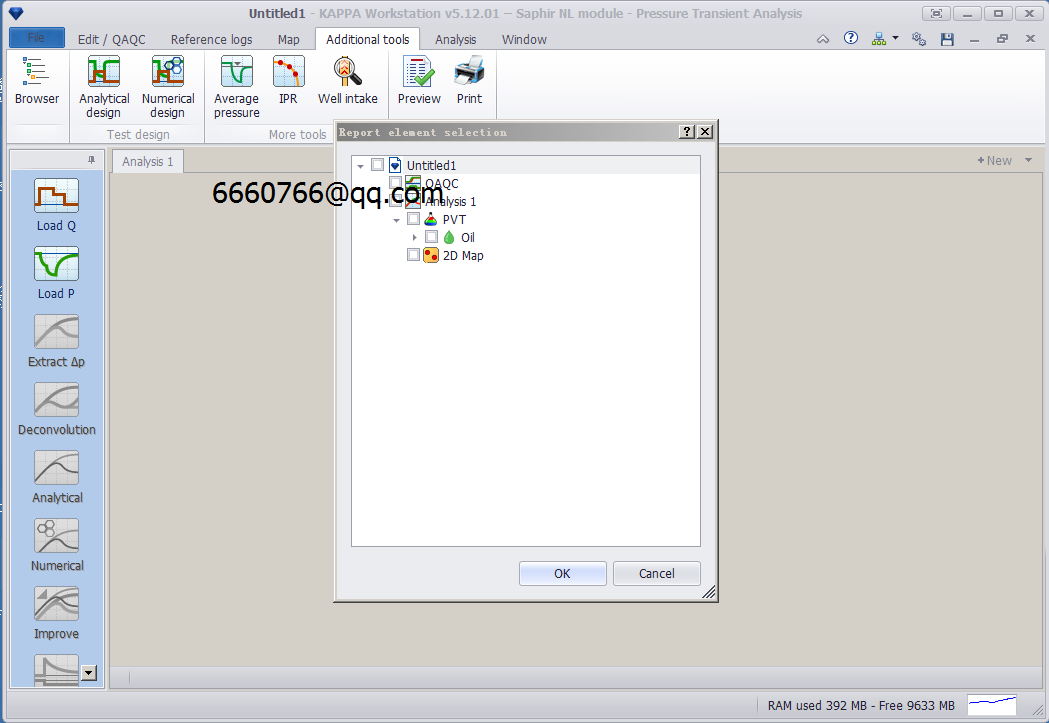Open the IPR tool

point(288,80)
